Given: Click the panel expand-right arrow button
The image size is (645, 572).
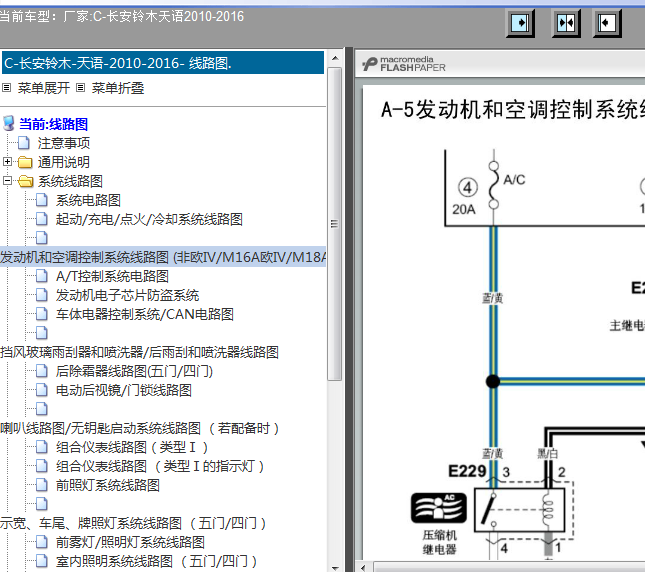Looking at the screenshot, I should [x=521, y=23].
